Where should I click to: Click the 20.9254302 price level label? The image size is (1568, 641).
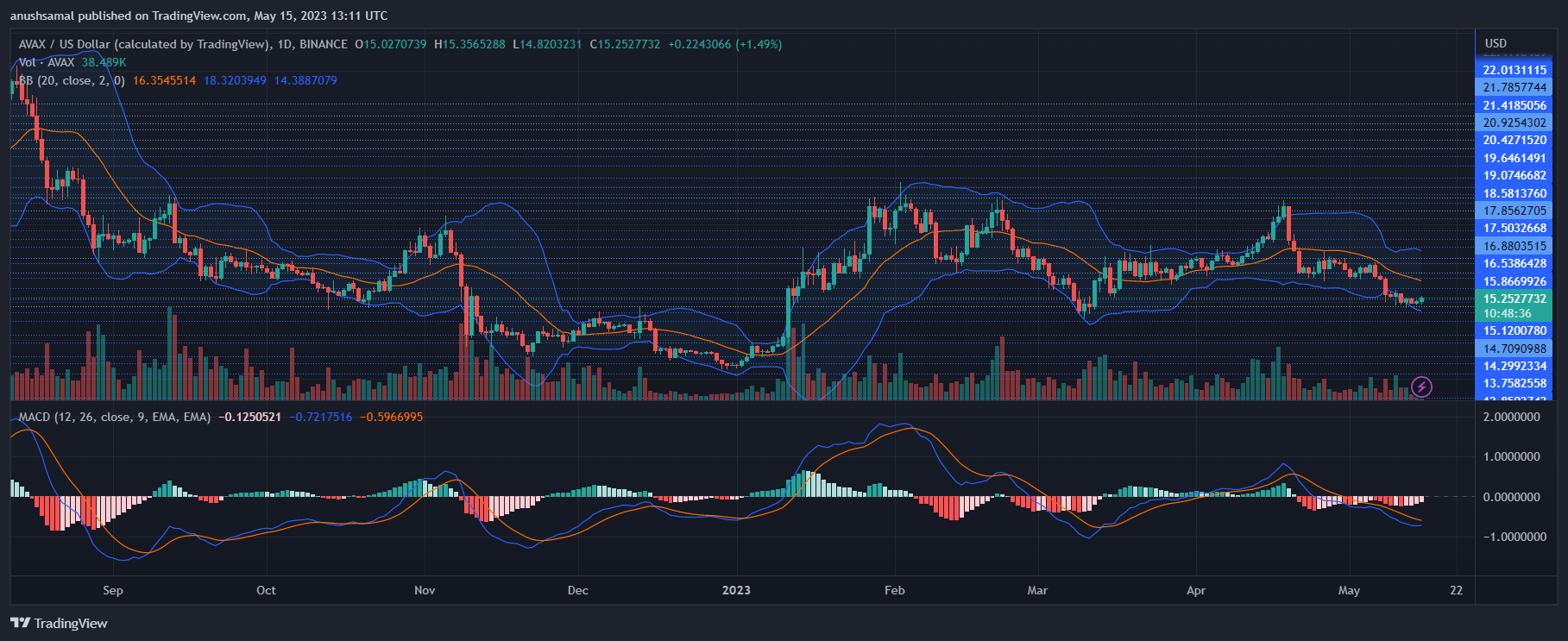click(1514, 123)
